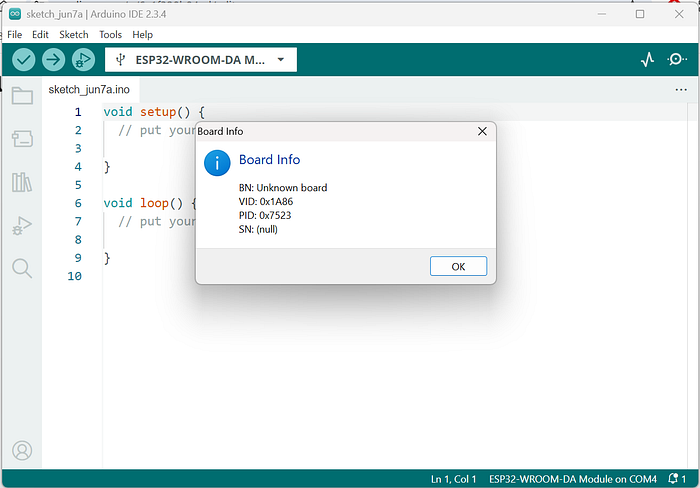The width and height of the screenshot is (700, 488).
Task: Click ESP32-WROOM-DA Module on COM4 status
Action: (573, 479)
